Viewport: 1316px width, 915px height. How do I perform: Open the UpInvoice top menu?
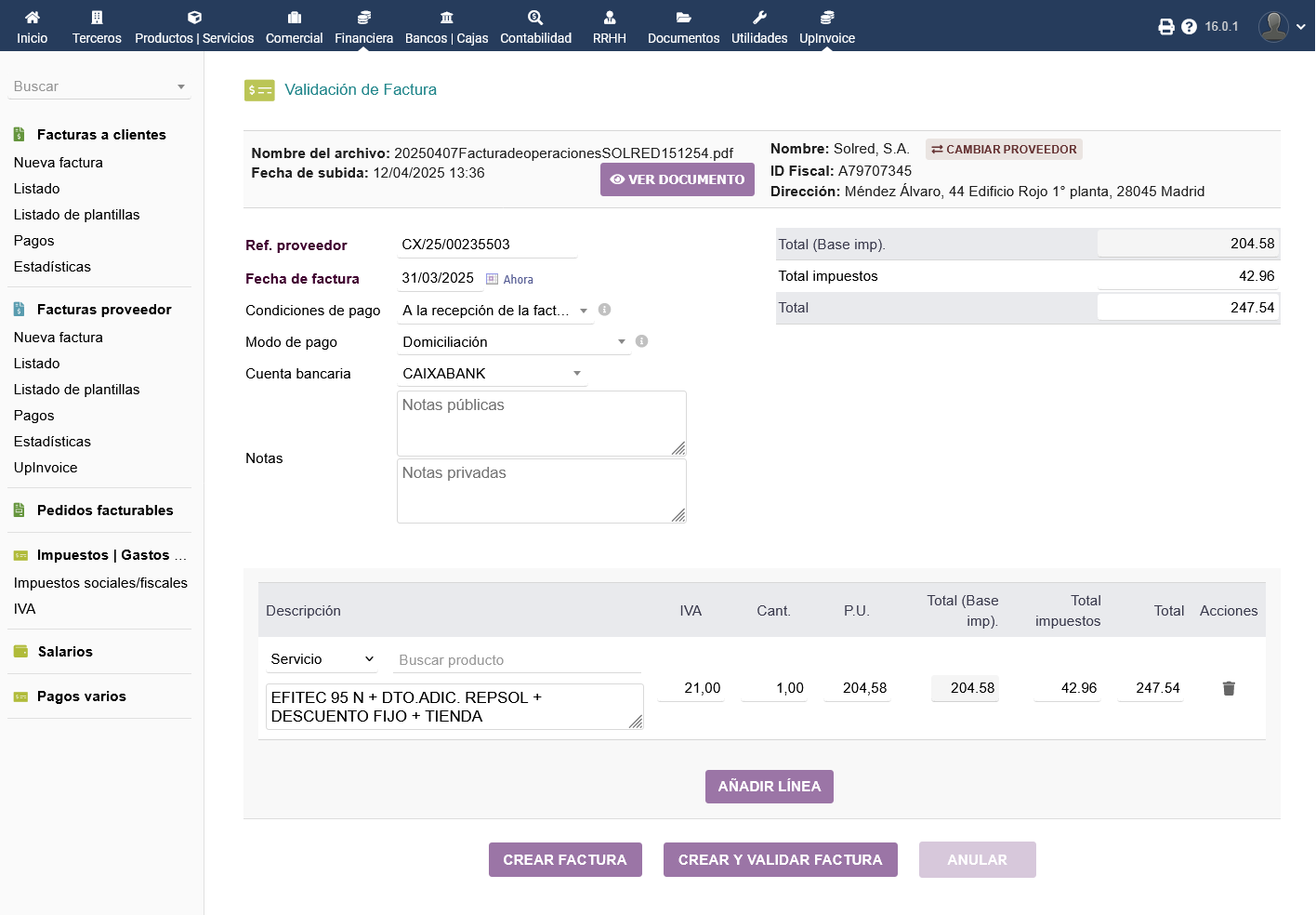(826, 27)
